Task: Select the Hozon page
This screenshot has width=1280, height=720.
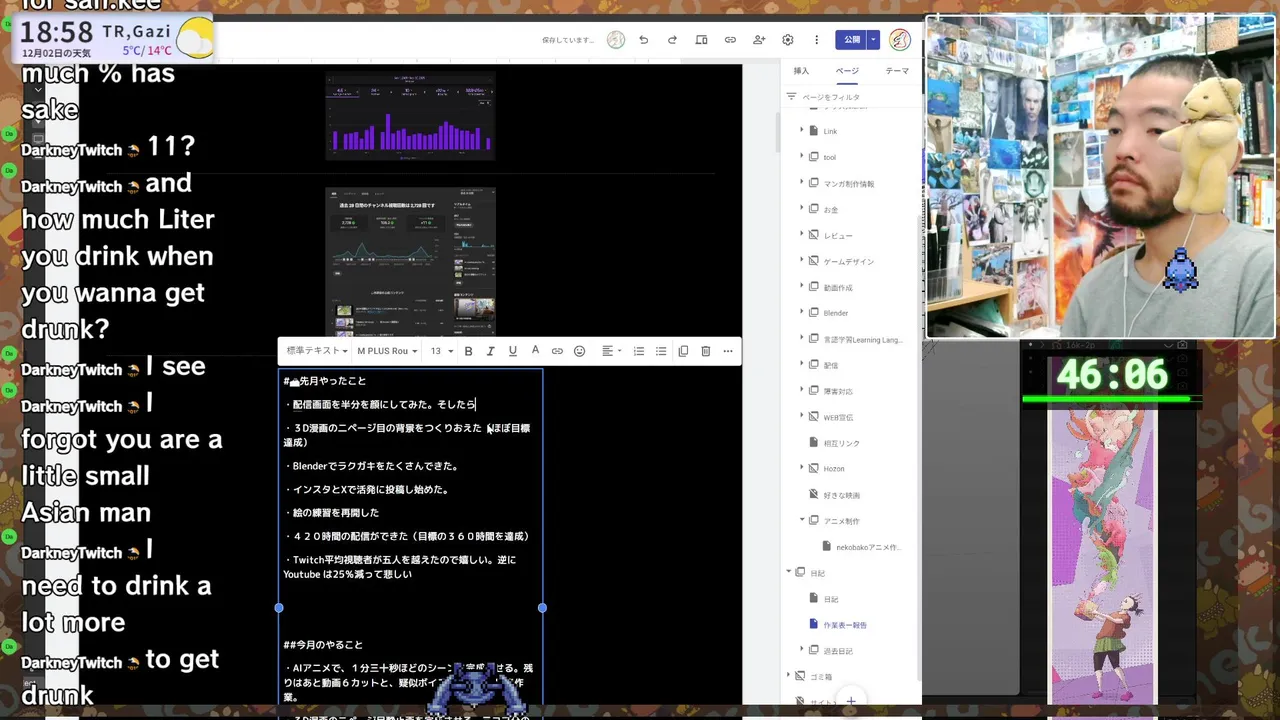Action: click(834, 469)
